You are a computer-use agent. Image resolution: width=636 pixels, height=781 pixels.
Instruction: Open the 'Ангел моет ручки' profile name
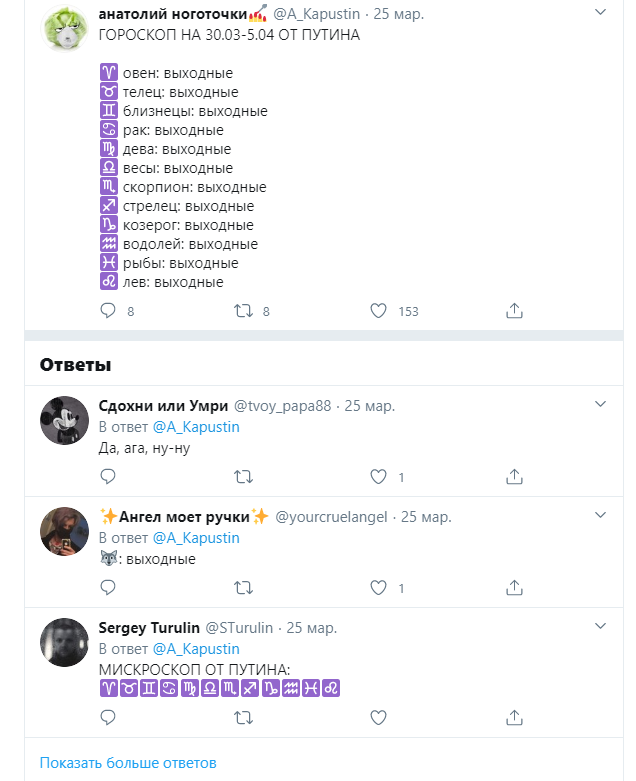pos(184,517)
